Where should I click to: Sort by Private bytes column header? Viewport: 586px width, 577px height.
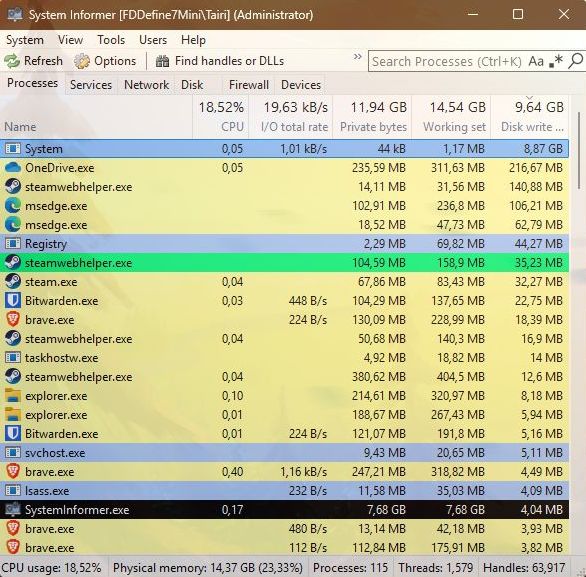[x=372, y=117]
